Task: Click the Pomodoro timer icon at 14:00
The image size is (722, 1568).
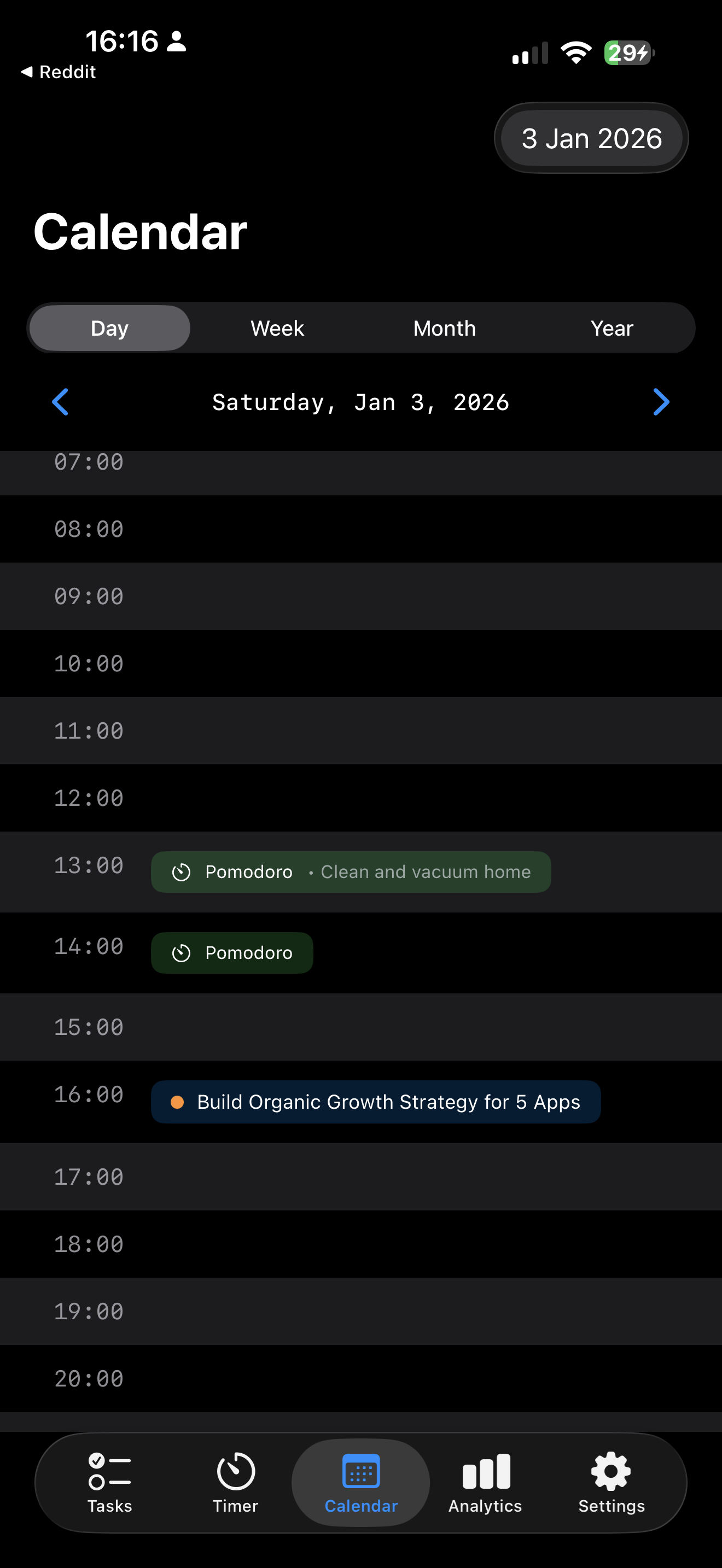Action: click(182, 952)
